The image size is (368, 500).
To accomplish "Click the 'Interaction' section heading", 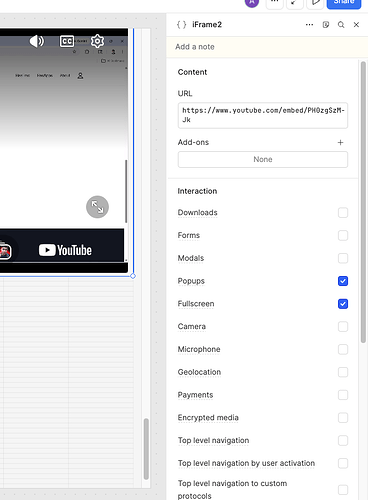I will (197, 191).
